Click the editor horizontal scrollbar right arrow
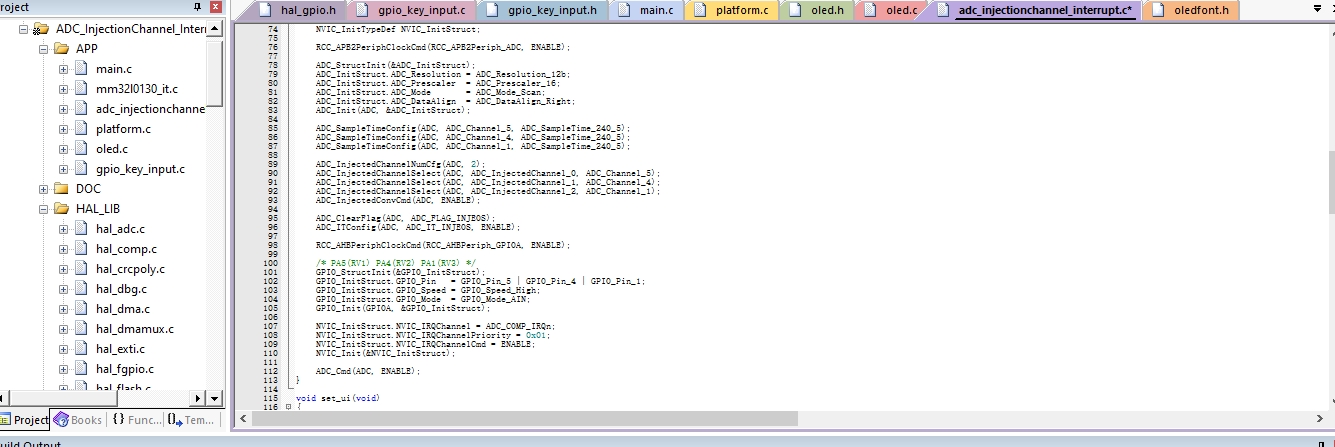The image size is (1335, 447). [x=1317, y=417]
